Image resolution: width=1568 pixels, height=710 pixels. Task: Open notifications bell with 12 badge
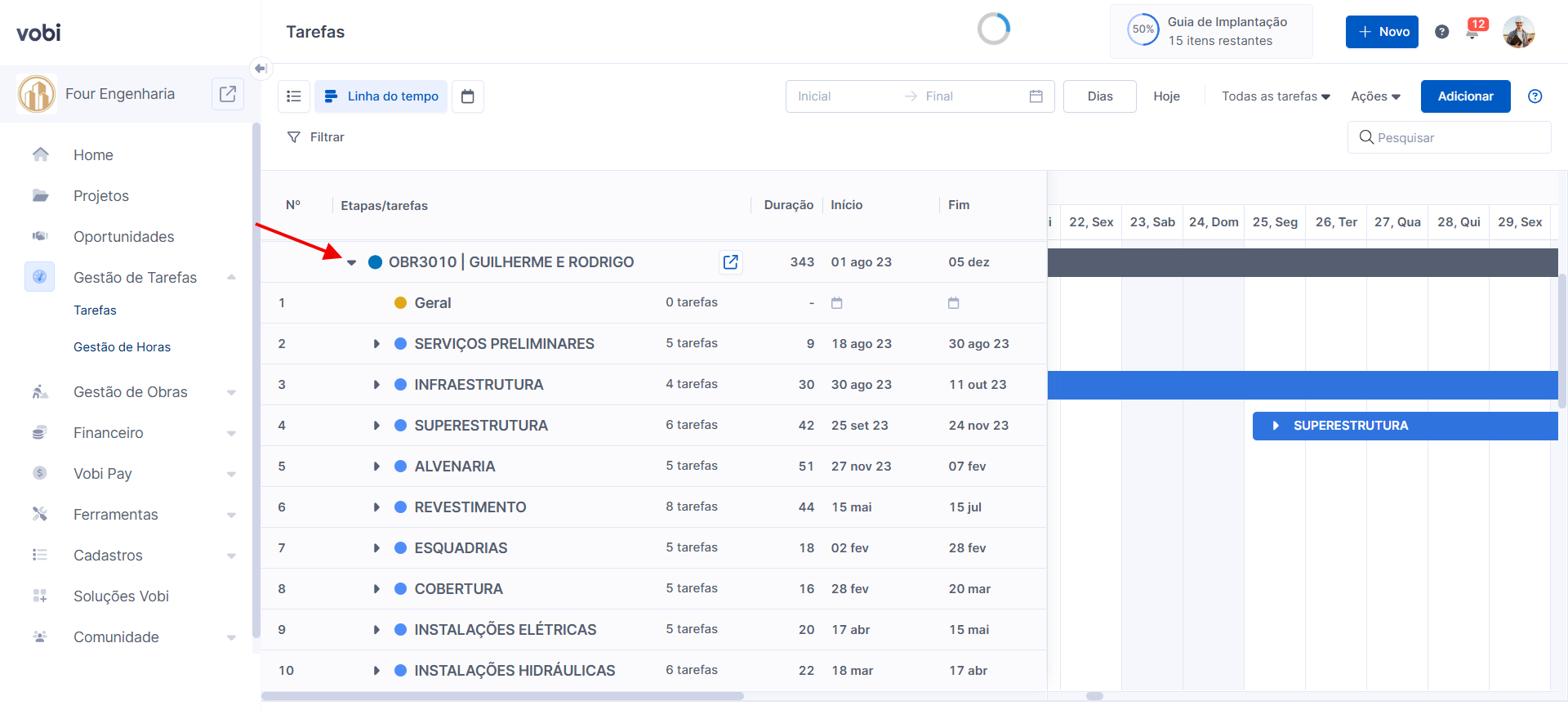click(x=1473, y=31)
